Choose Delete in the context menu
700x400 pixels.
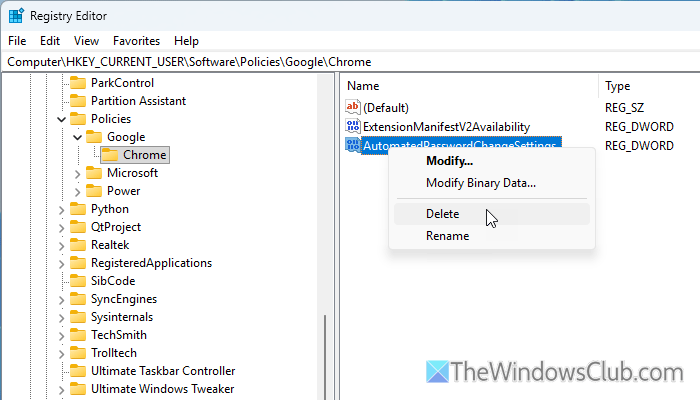492,214
